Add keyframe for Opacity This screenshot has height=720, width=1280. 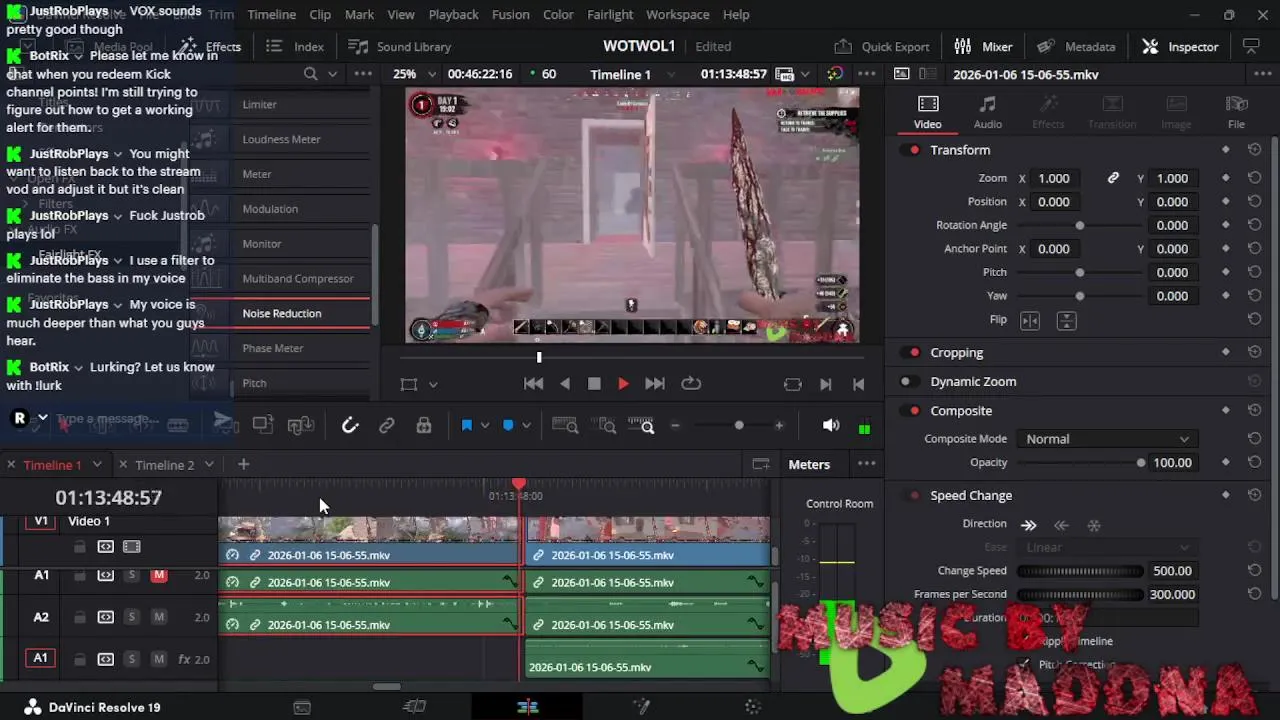click(1226, 462)
